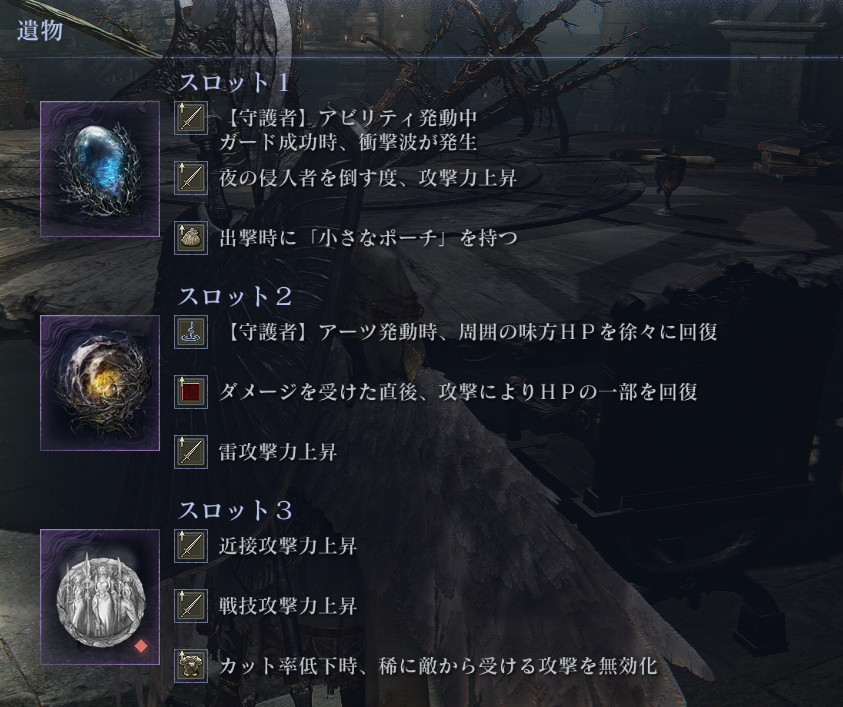Viewport: 843px width, 707px height.
Task: Open the スロット１ heading
Action: tap(234, 82)
